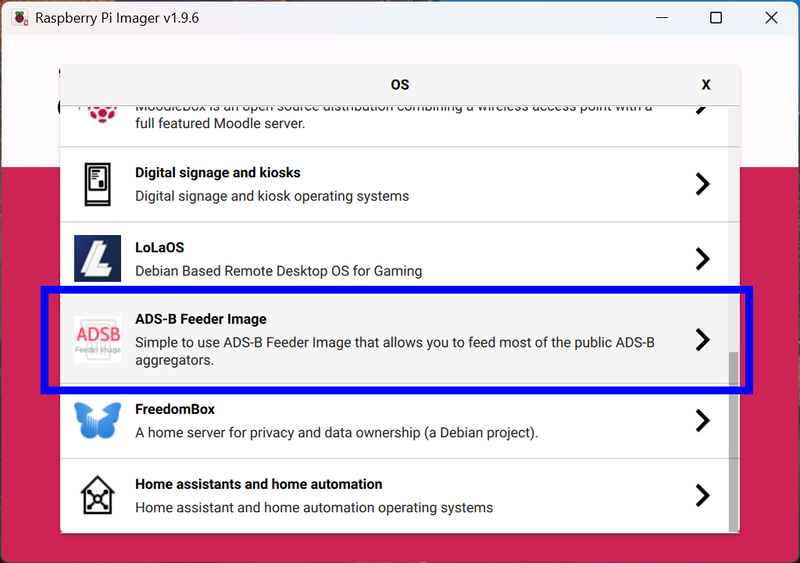Image resolution: width=800 pixels, height=563 pixels.
Task: Close the OS dialog with X
Action: (706, 85)
